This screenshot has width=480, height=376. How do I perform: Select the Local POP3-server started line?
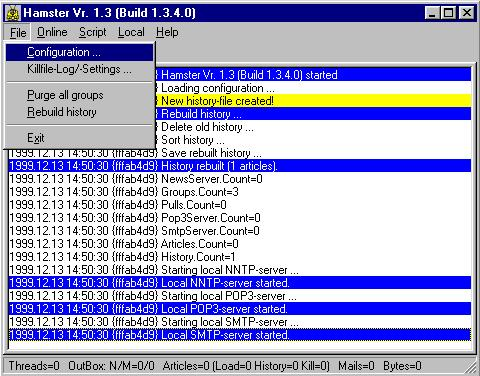tap(240, 309)
